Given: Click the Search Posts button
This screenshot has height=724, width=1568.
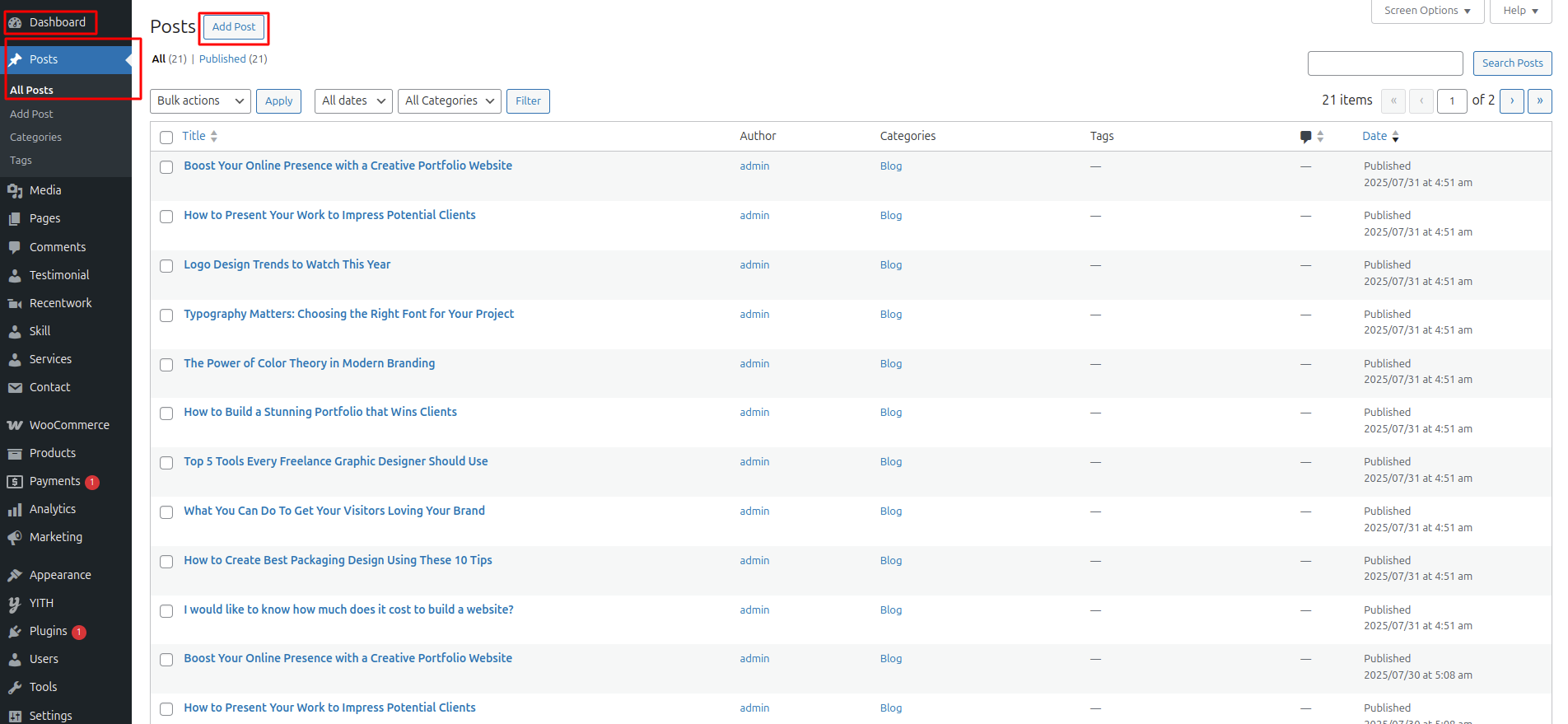Looking at the screenshot, I should click(x=1512, y=63).
